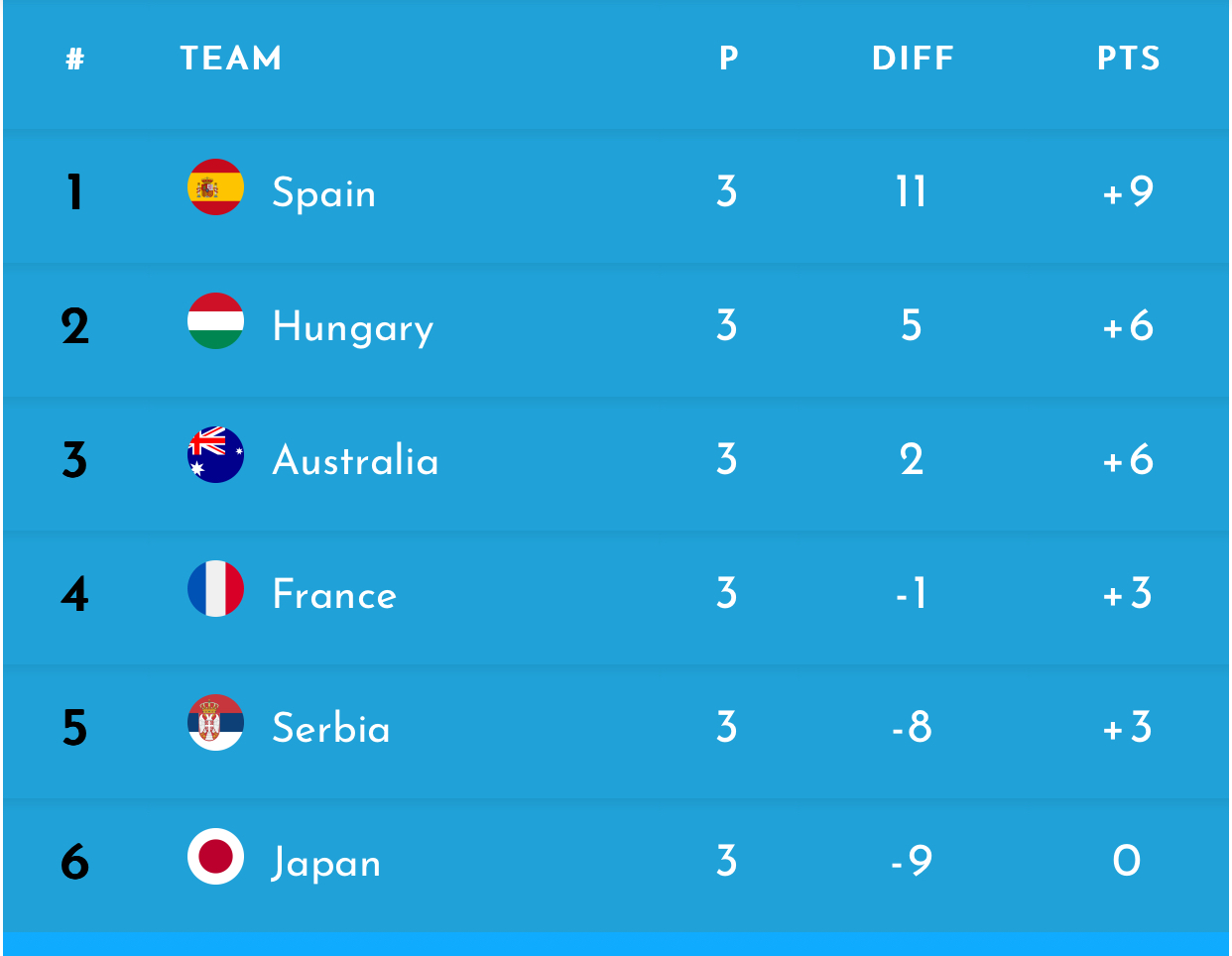1232x956 pixels.
Task: Sort by the PTS column header
Action: tap(1128, 59)
